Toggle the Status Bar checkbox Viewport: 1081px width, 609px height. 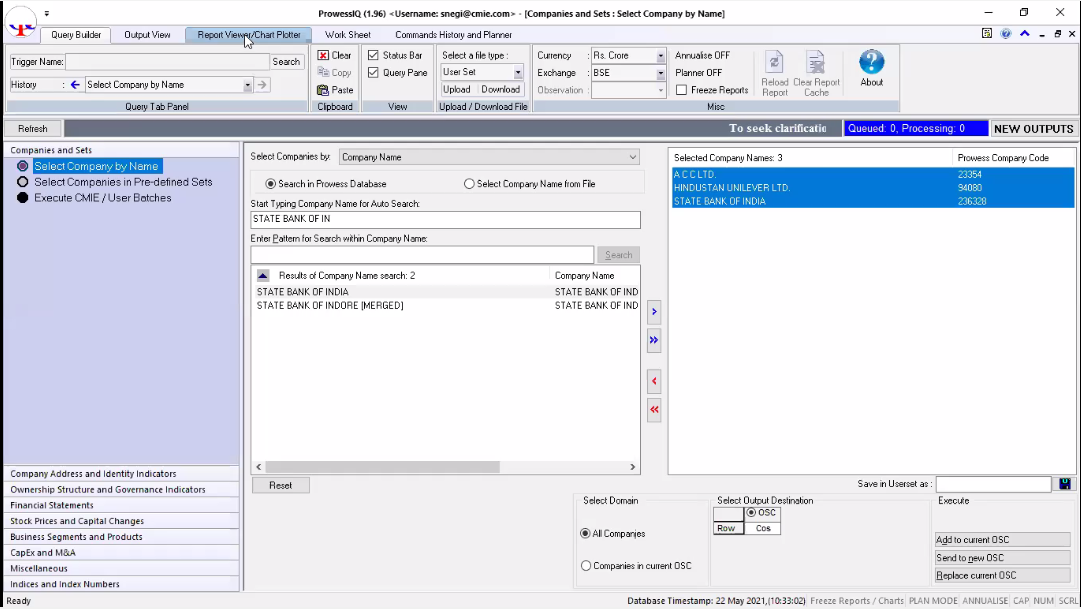(x=373, y=56)
